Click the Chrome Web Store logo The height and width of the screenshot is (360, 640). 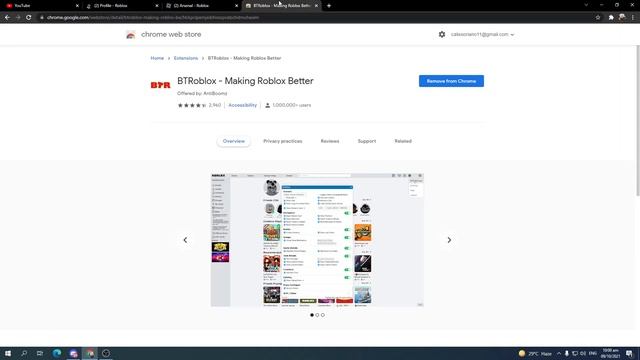(x=131, y=35)
